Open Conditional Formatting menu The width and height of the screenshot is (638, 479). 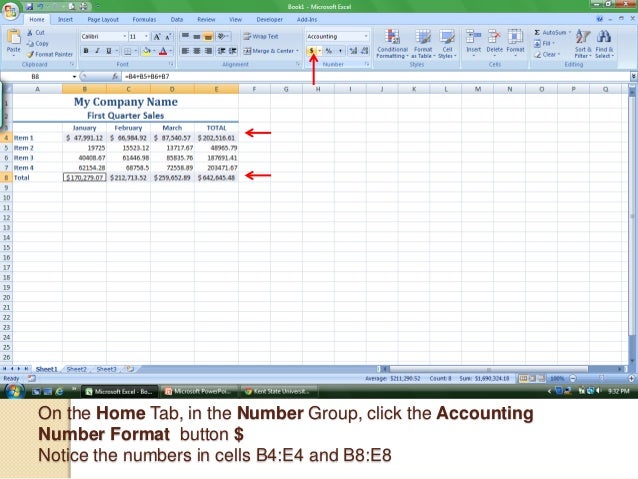[392, 44]
